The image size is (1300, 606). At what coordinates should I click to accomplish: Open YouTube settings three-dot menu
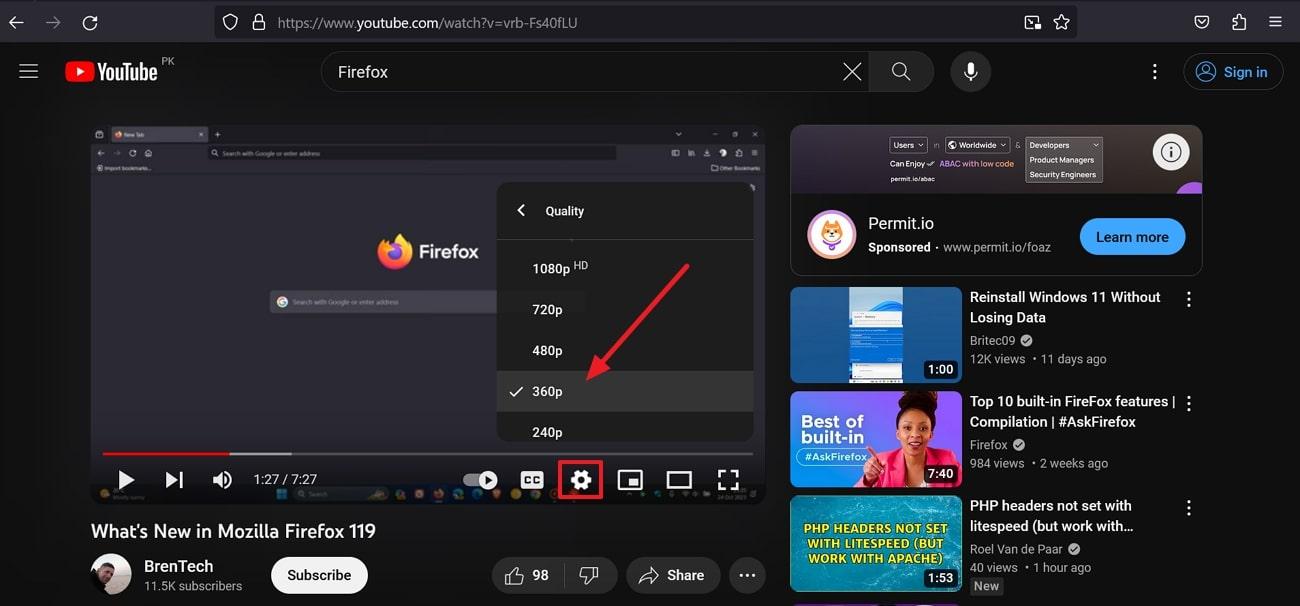(x=1154, y=72)
